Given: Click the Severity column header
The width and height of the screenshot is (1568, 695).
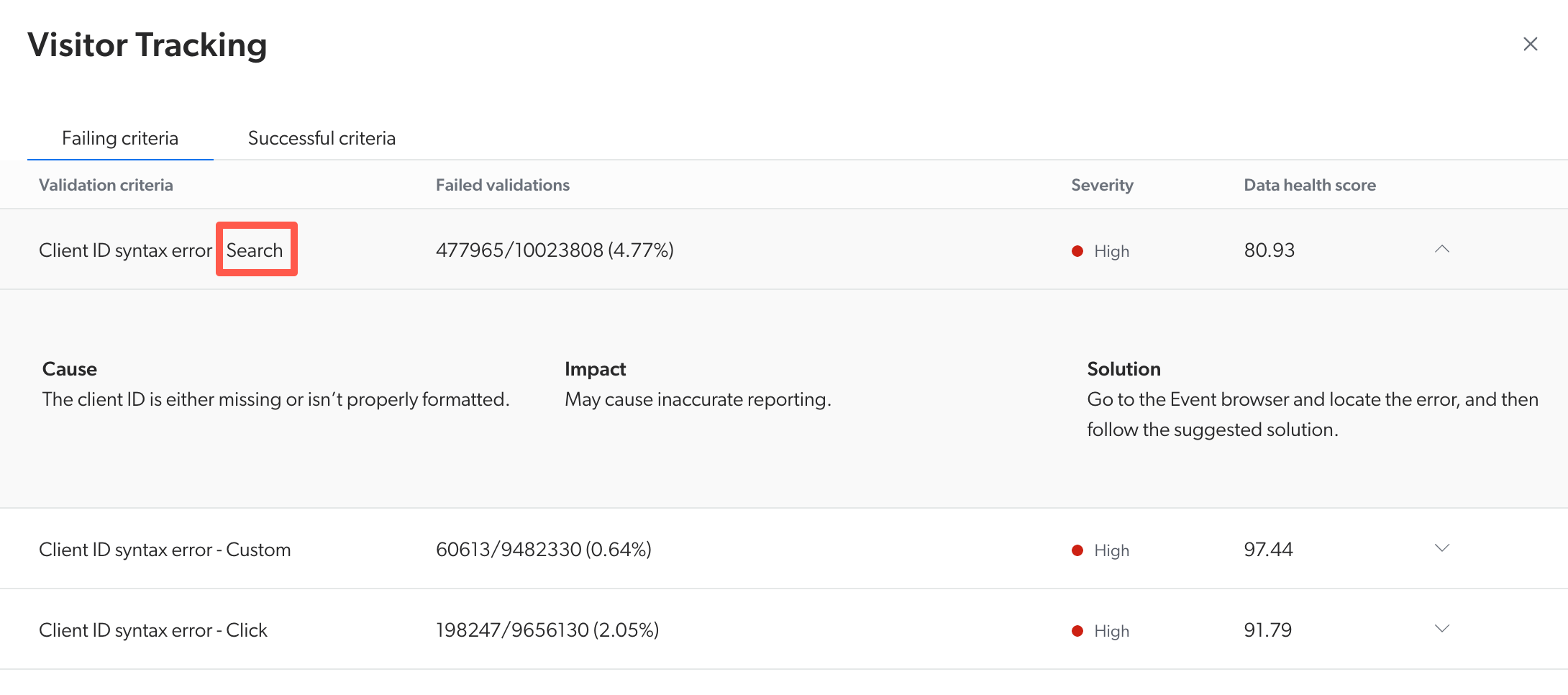Looking at the screenshot, I should click(x=1101, y=184).
